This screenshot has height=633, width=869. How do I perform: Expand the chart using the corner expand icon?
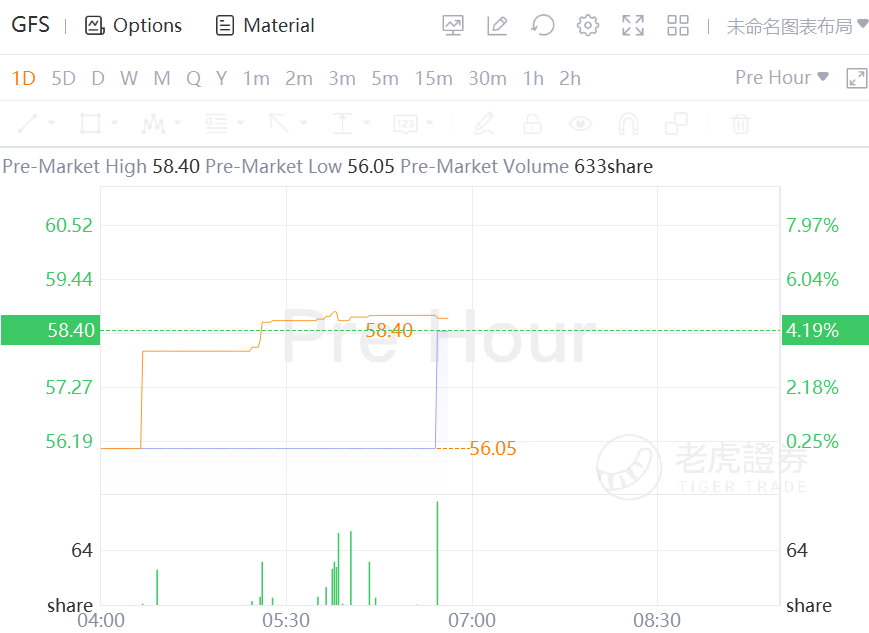856,78
